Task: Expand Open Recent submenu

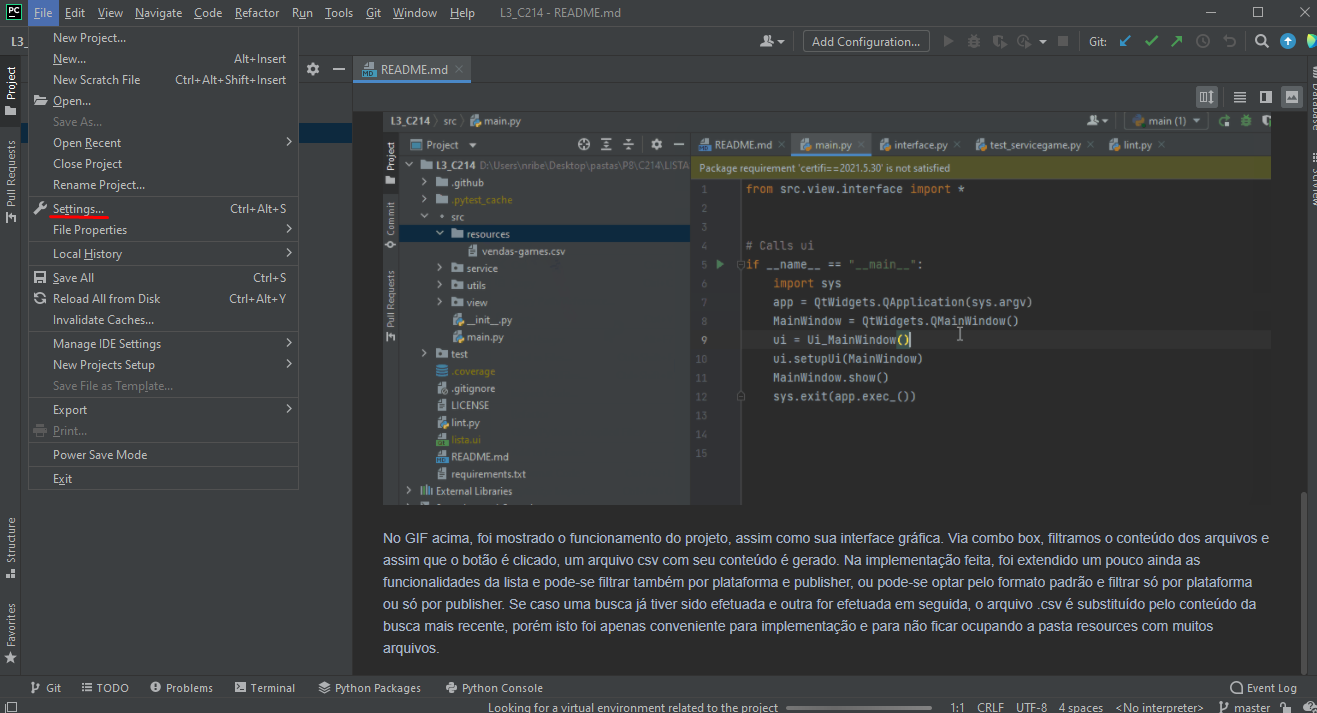Action: (164, 143)
